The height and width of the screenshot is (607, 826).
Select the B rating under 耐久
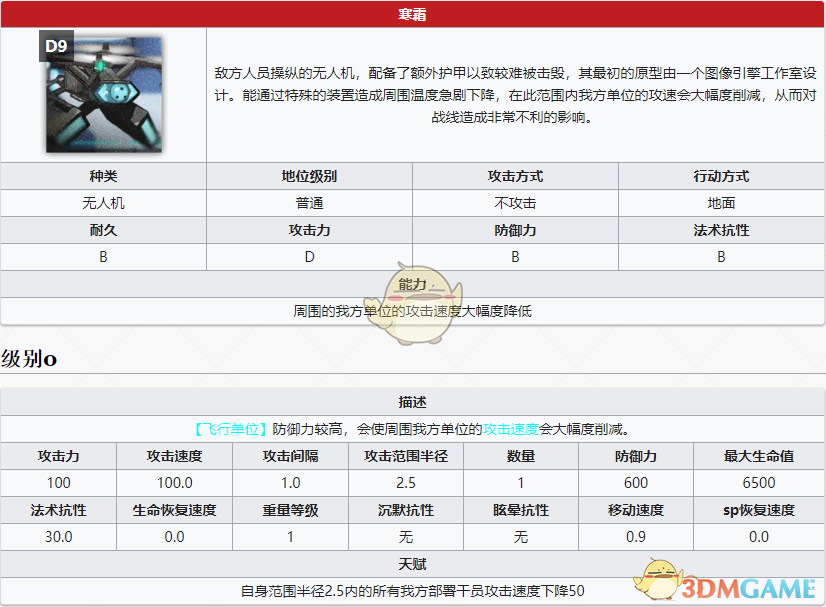pyautogui.click(x=103, y=257)
